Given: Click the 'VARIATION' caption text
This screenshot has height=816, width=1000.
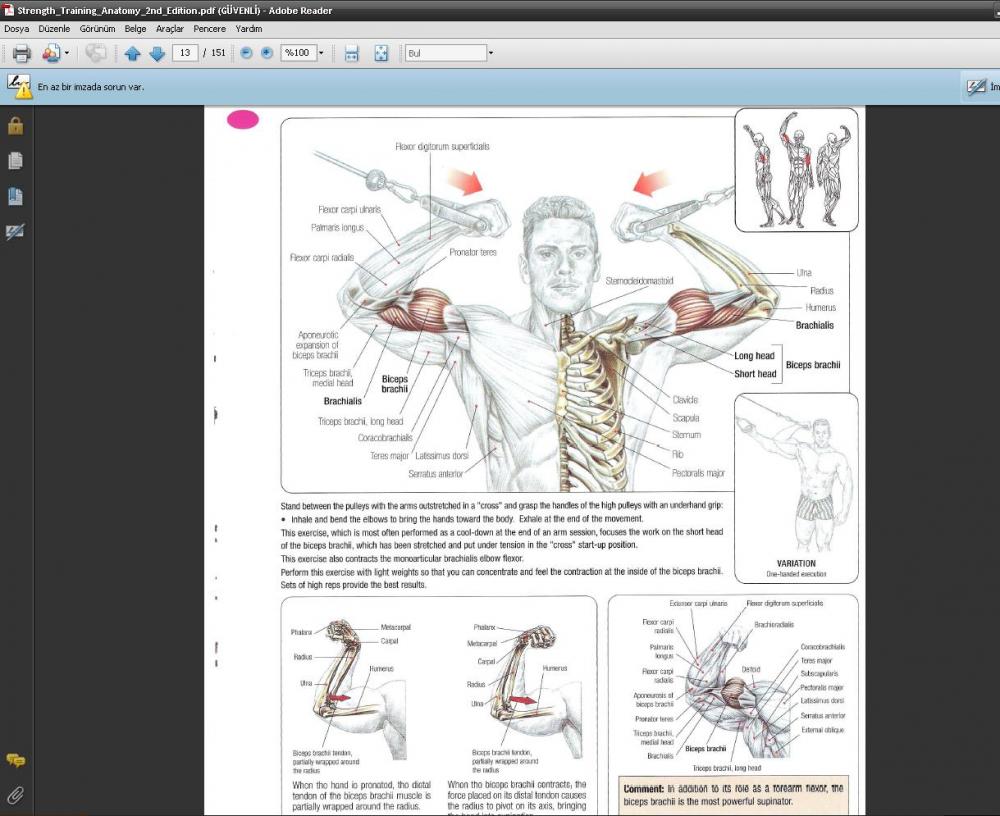Looking at the screenshot, I should click(x=796, y=563).
